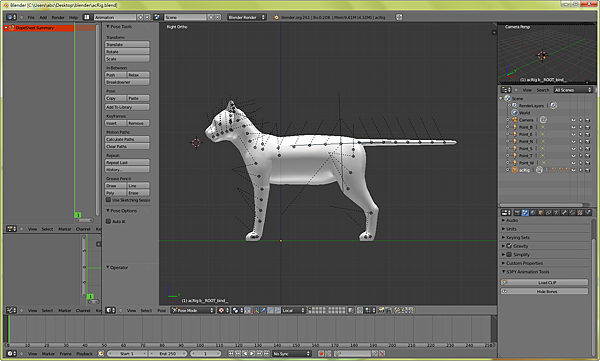The image size is (600, 361).
Task: Click play animation forward button
Action: (252, 354)
